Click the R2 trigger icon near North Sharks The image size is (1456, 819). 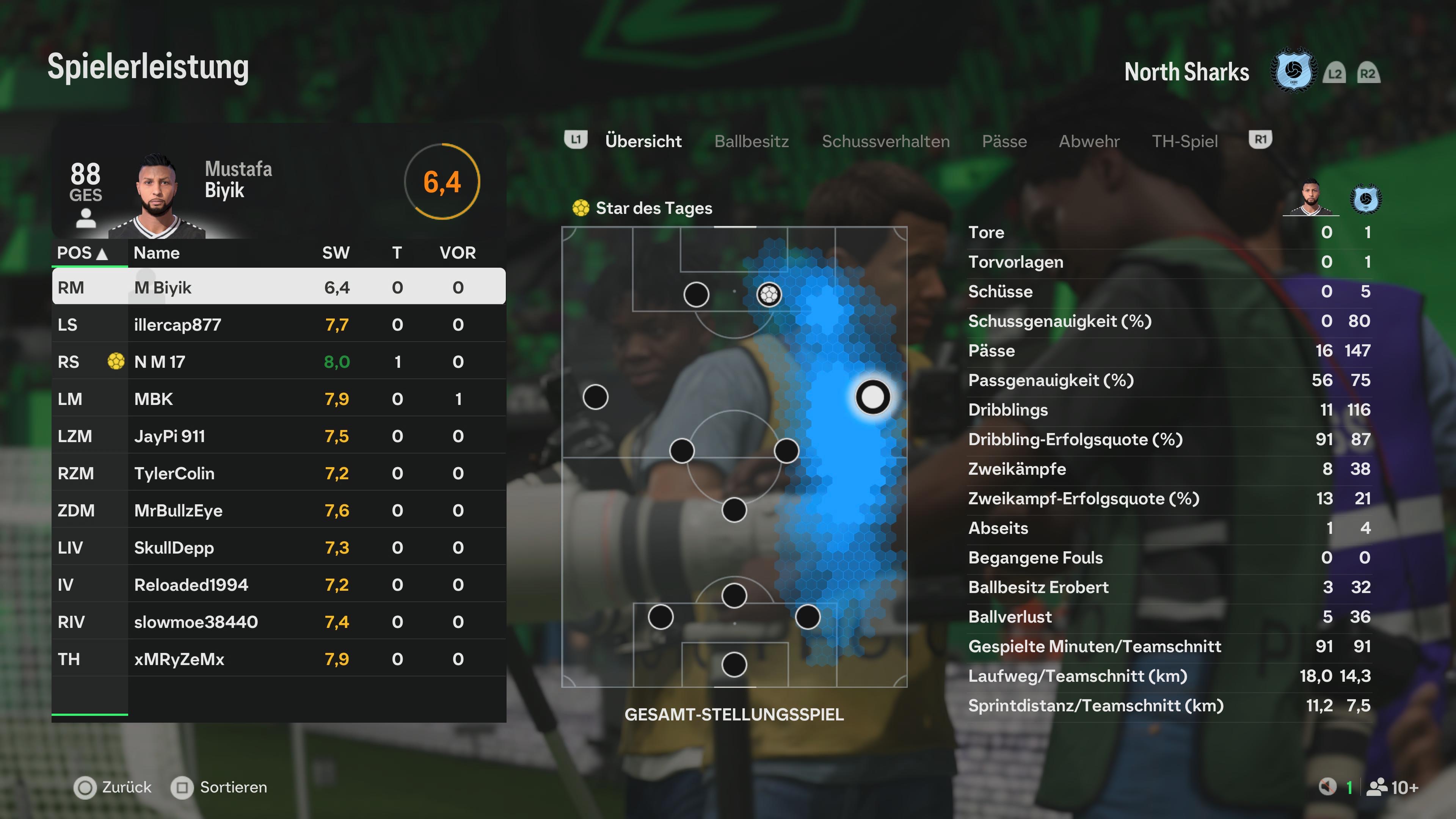(x=1368, y=73)
